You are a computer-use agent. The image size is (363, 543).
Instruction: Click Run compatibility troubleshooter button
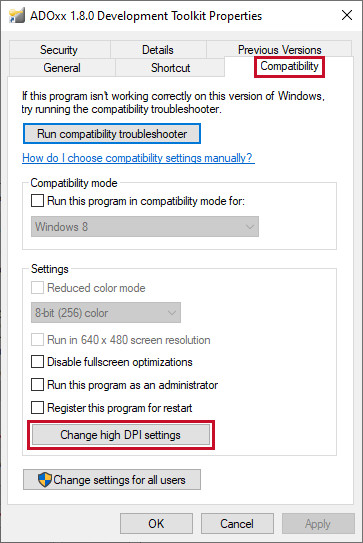(112, 134)
